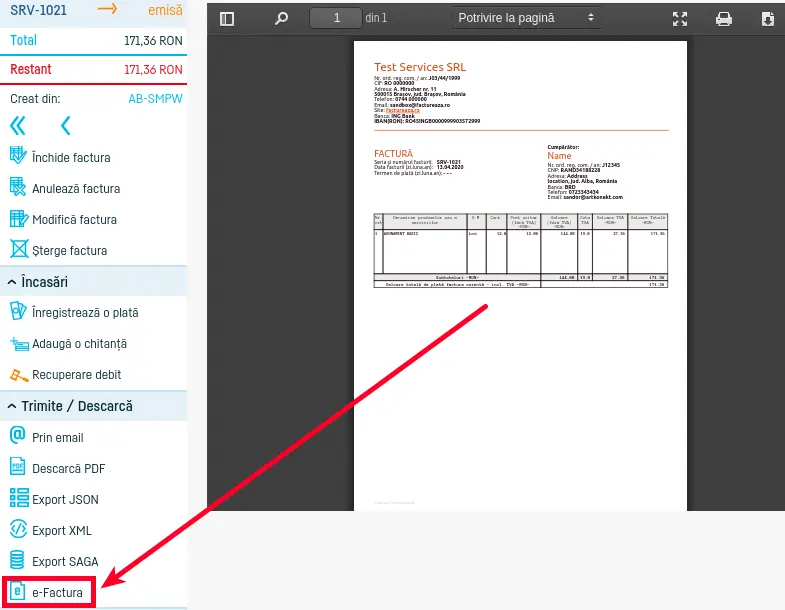The width and height of the screenshot is (785, 610).
Task: Select 'Export SAGA' label
Action: [x=65, y=562]
